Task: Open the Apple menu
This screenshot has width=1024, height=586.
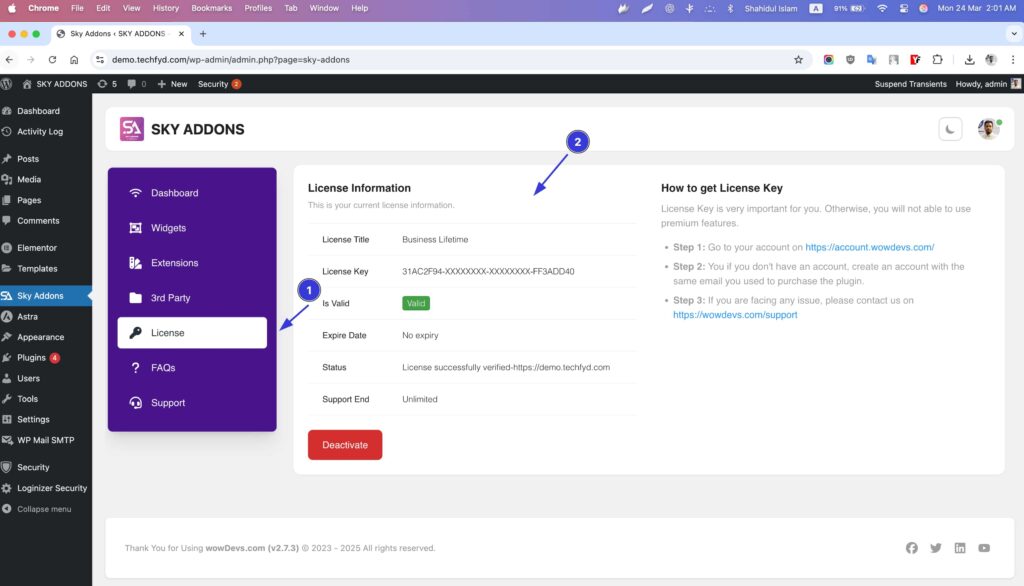Action: (x=11, y=8)
